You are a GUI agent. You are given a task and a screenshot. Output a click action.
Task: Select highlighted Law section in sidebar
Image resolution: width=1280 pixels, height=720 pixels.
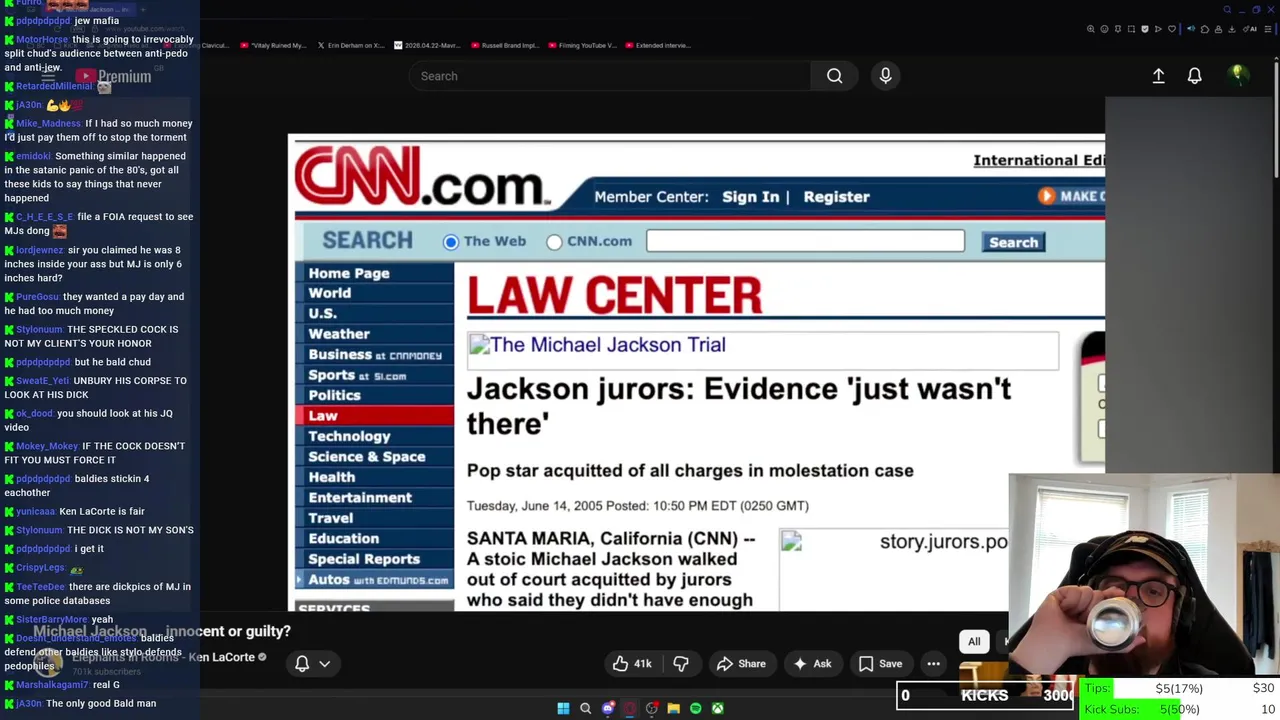tap(375, 415)
